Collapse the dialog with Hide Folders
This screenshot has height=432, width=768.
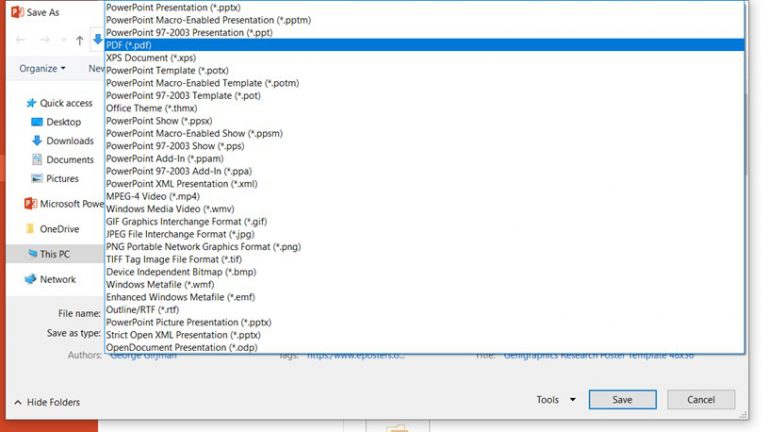tap(47, 402)
